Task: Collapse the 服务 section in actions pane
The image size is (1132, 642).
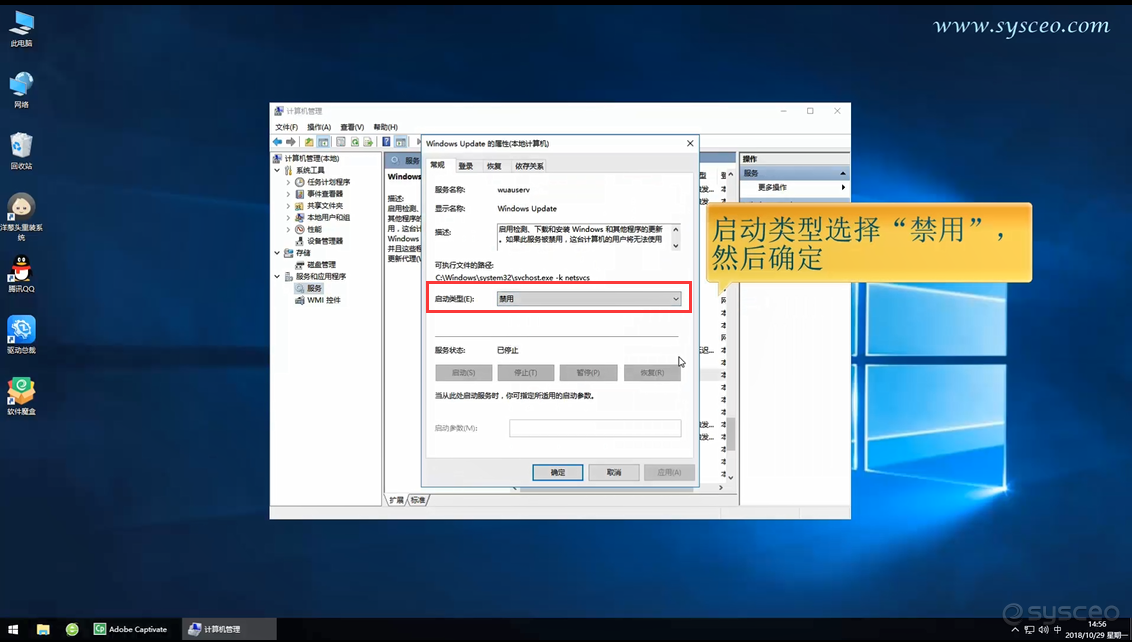Action: pyautogui.click(x=843, y=173)
